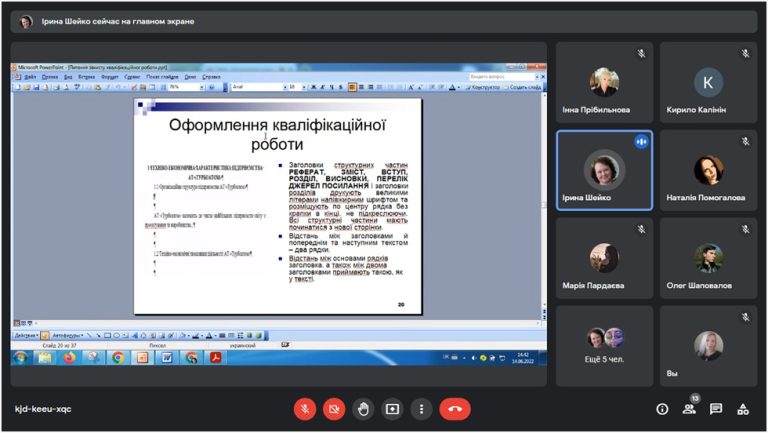The image size is (768, 433).
Task: Click the Ірина Шейко speaking tile
Action: pos(604,170)
